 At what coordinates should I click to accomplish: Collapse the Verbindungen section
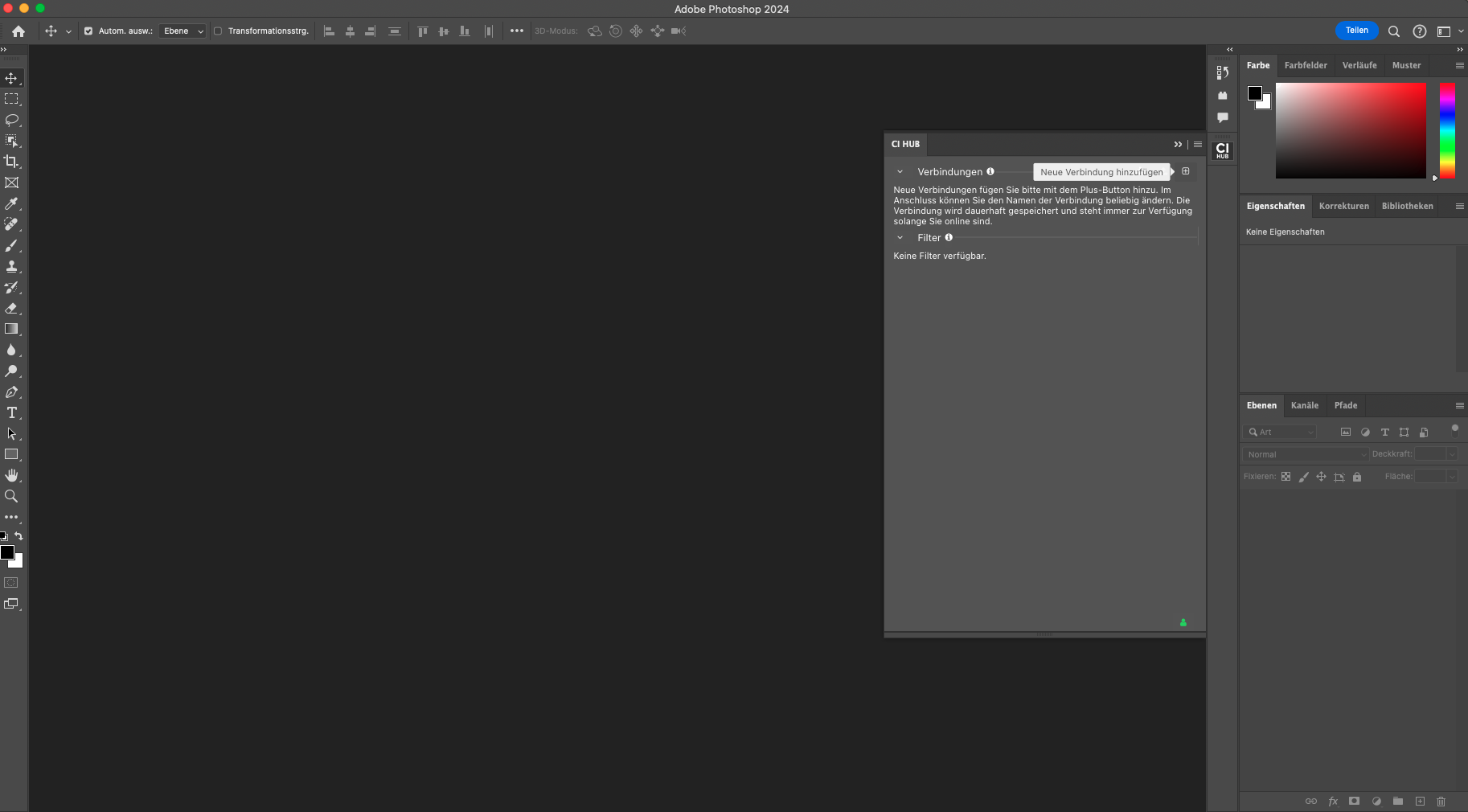900,172
